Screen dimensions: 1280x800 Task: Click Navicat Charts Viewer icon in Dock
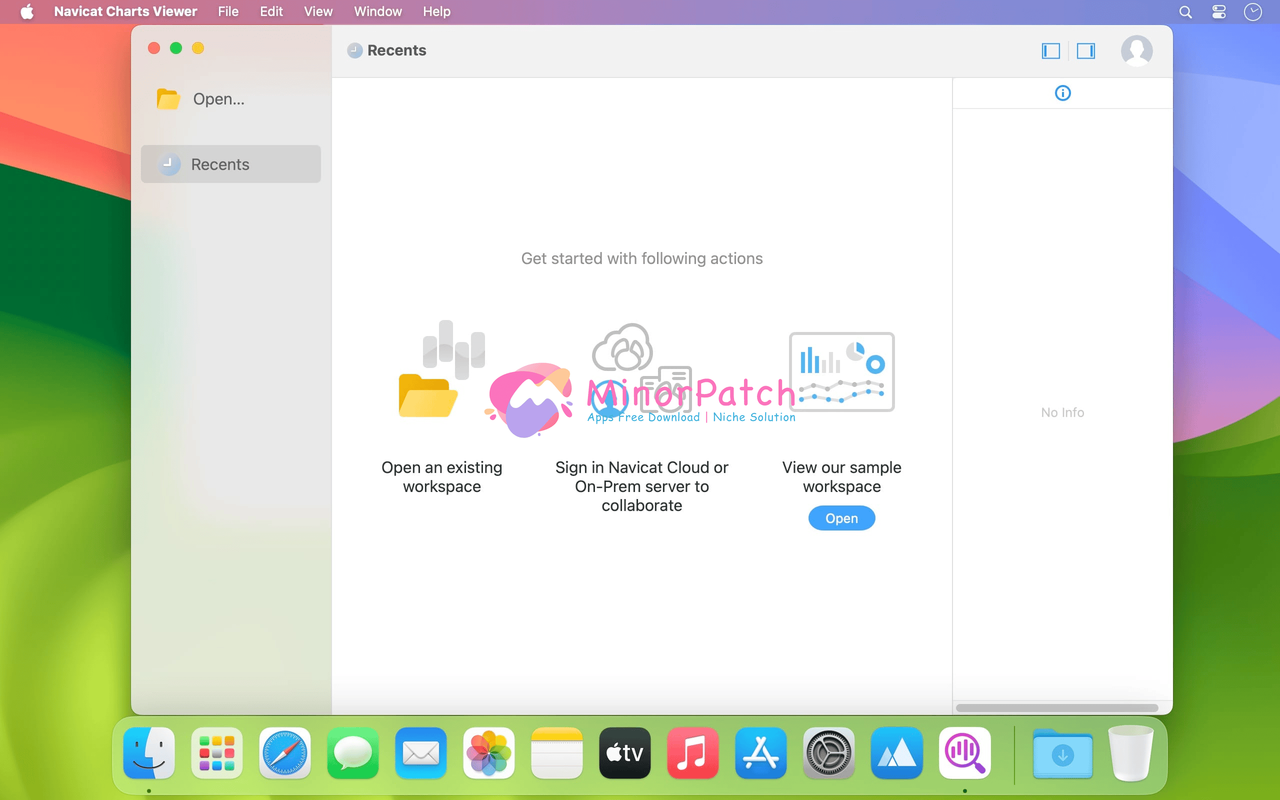[x=965, y=753]
